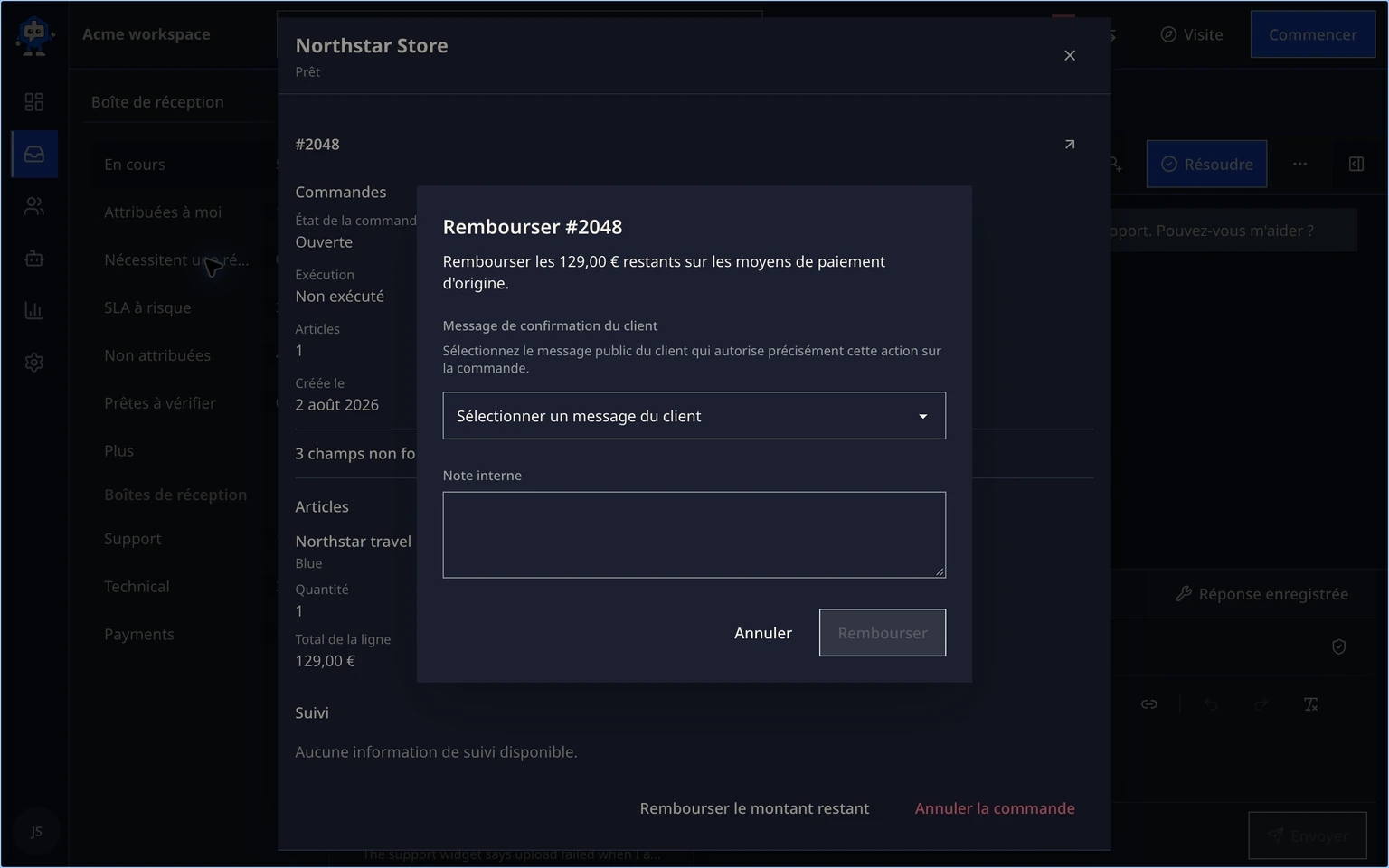Click the 129,00 € line total
This screenshot has width=1389, height=868.
point(325,661)
